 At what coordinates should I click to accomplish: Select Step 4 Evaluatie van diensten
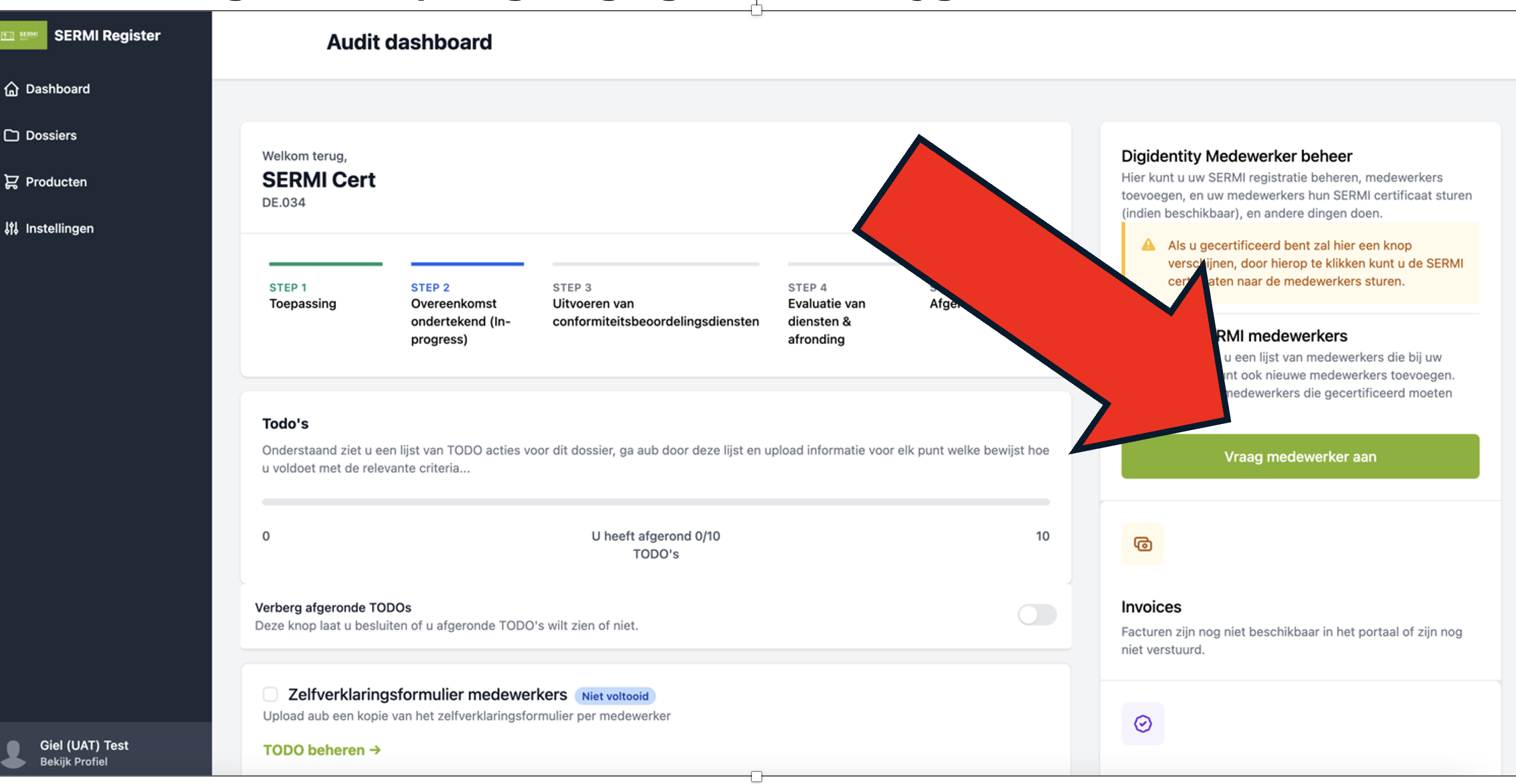tap(828, 313)
